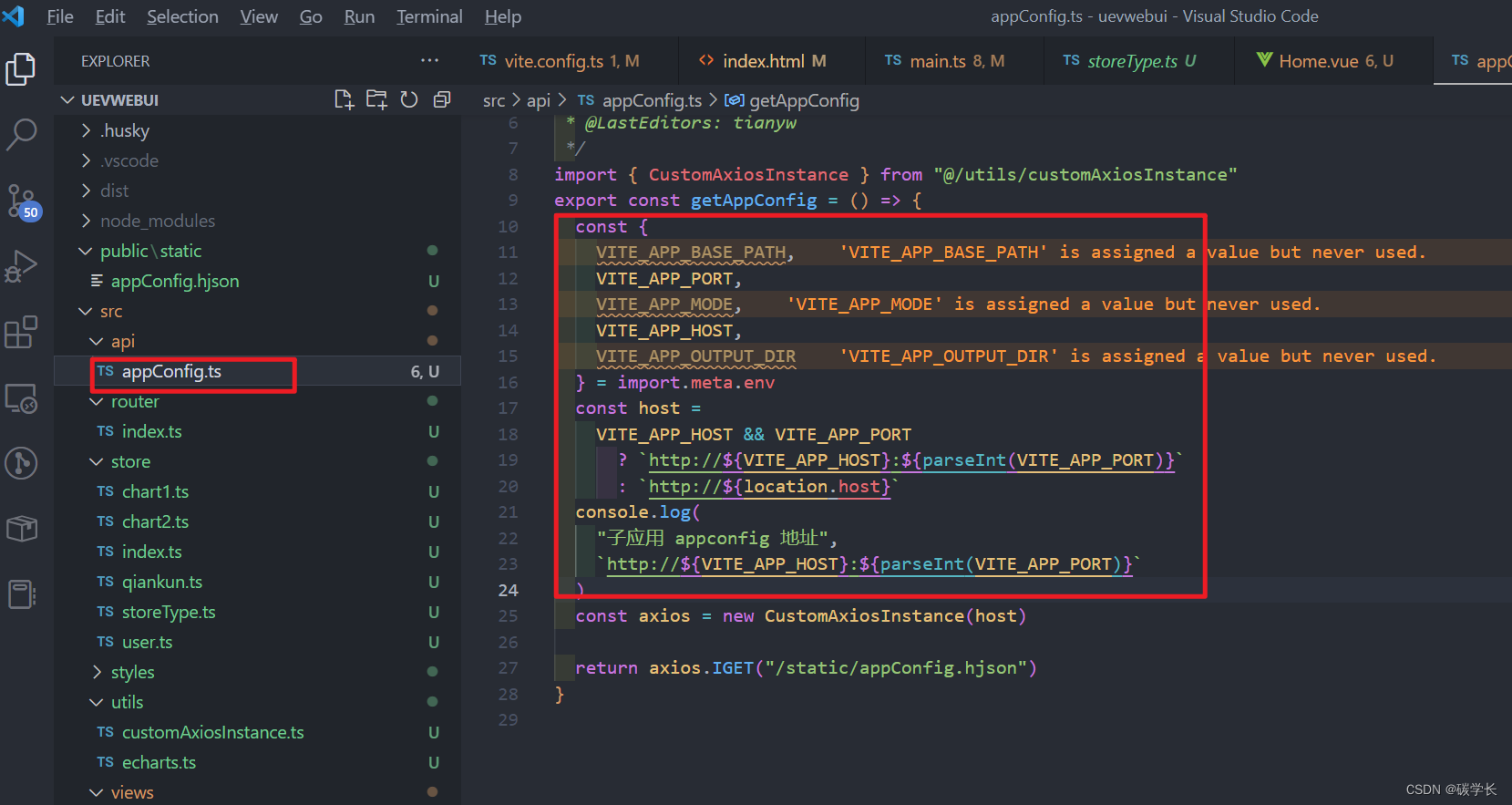Open the Terminal menu

[x=429, y=16]
